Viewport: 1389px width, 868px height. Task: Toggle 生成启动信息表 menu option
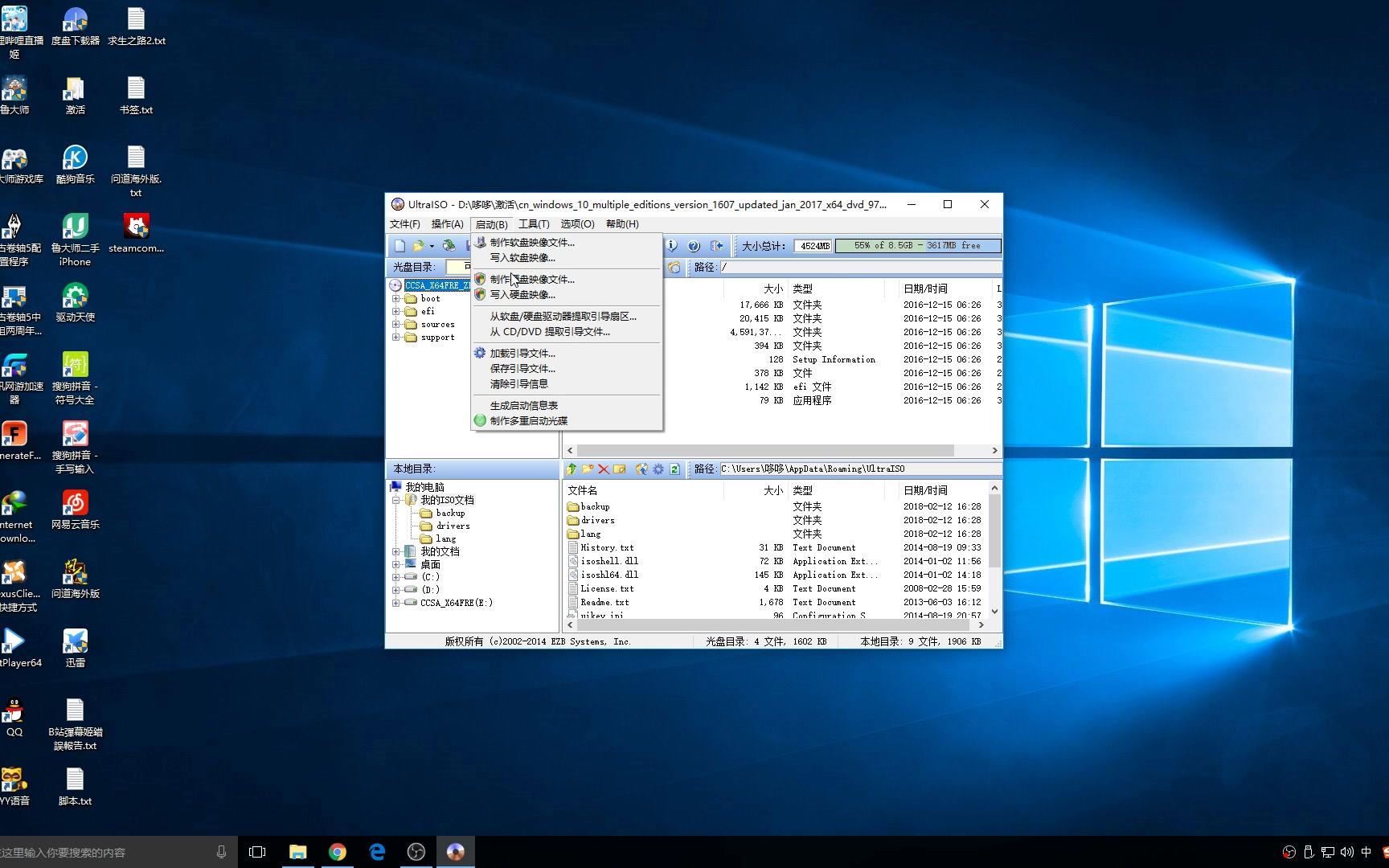pos(567,406)
